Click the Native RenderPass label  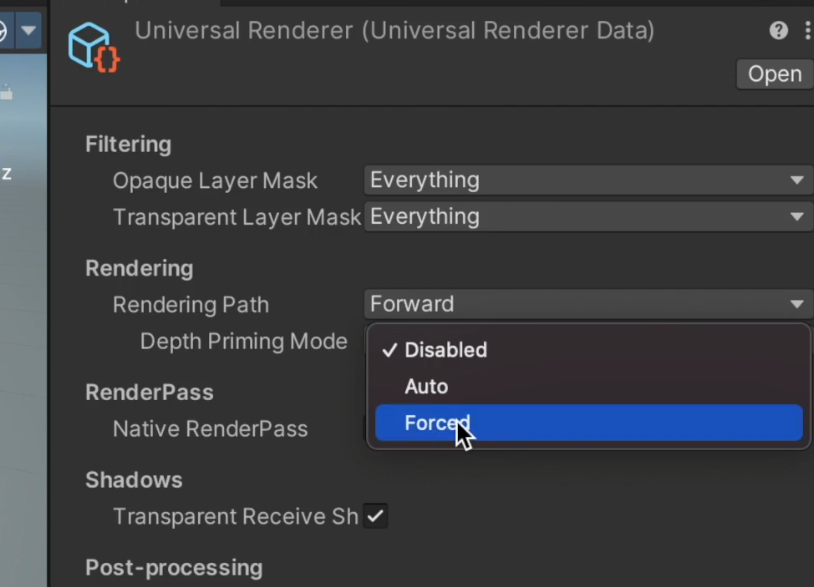coord(210,429)
